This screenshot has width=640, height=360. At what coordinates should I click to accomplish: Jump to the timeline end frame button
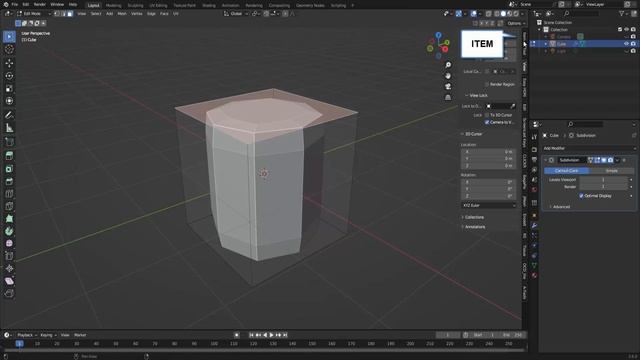(285, 335)
